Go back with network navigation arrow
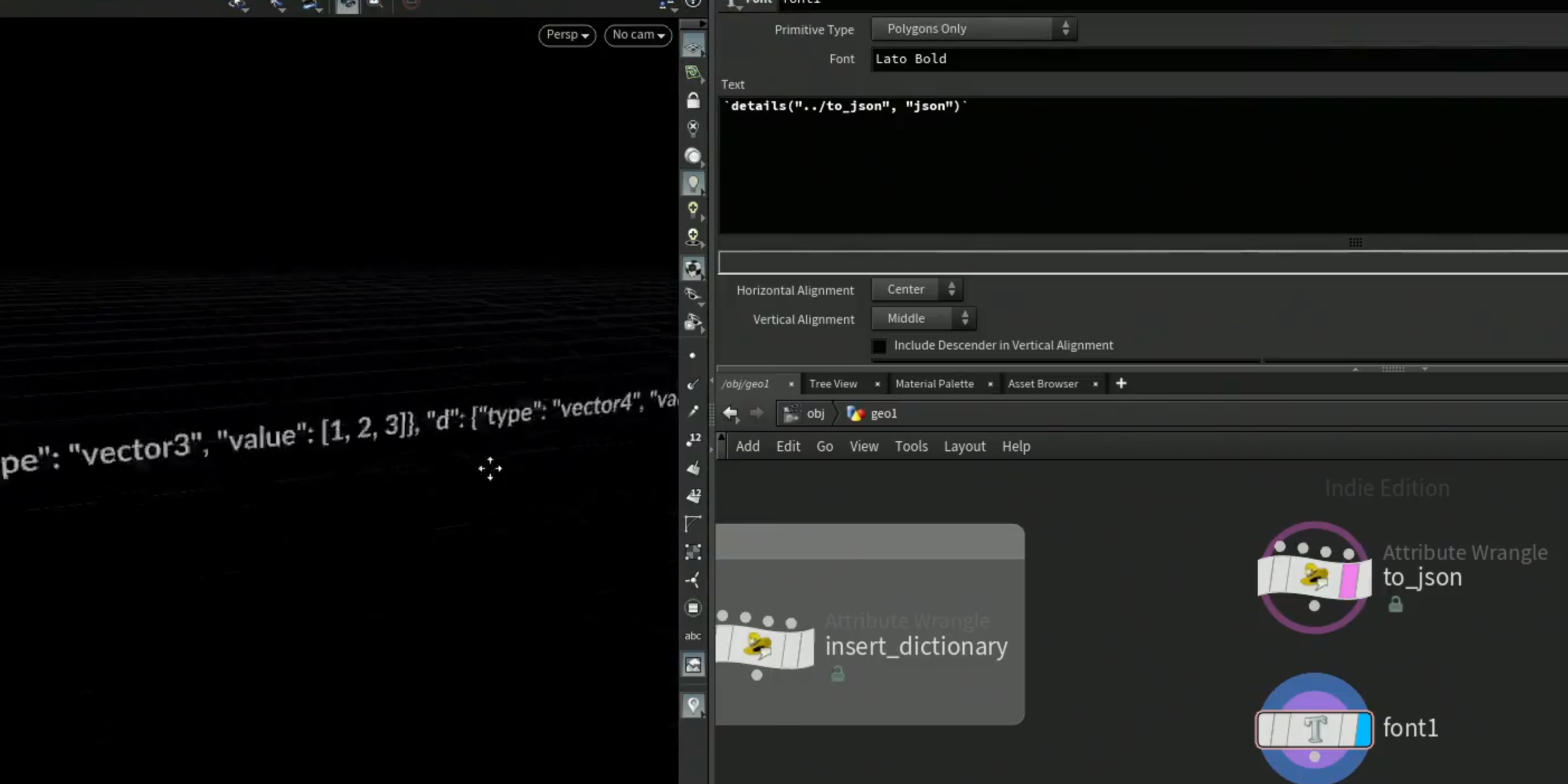The height and width of the screenshot is (784, 1568). 731,414
